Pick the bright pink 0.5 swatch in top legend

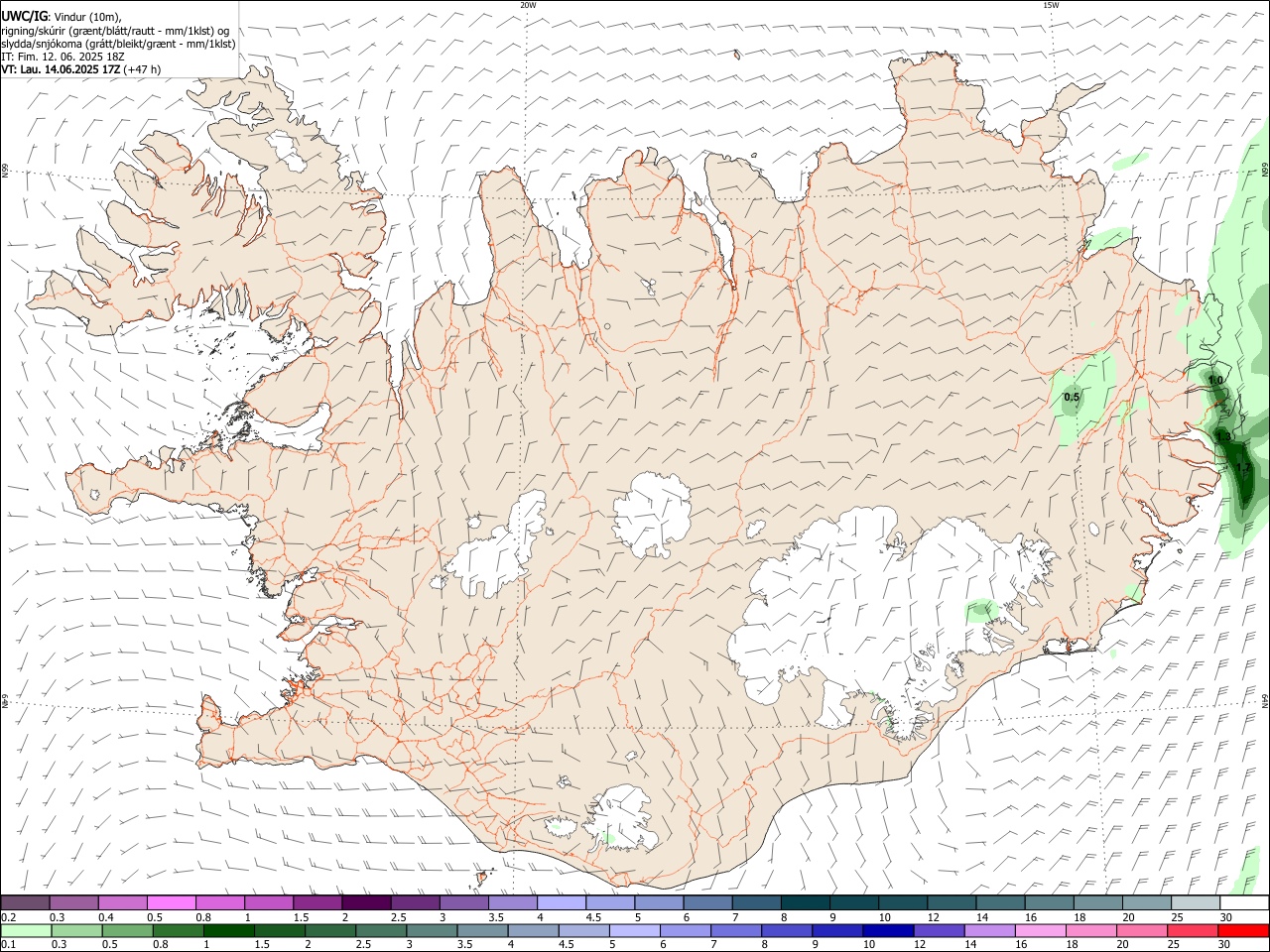point(171,903)
